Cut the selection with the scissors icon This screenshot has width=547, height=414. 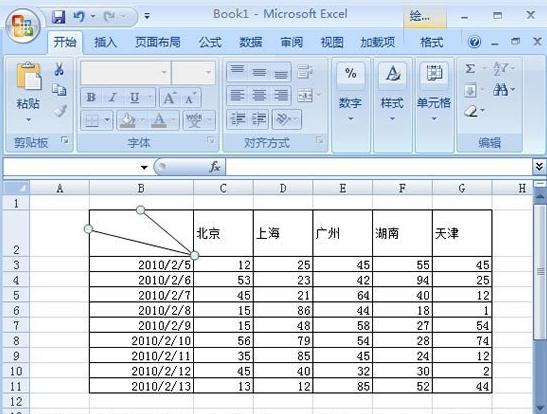coord(59,69)
